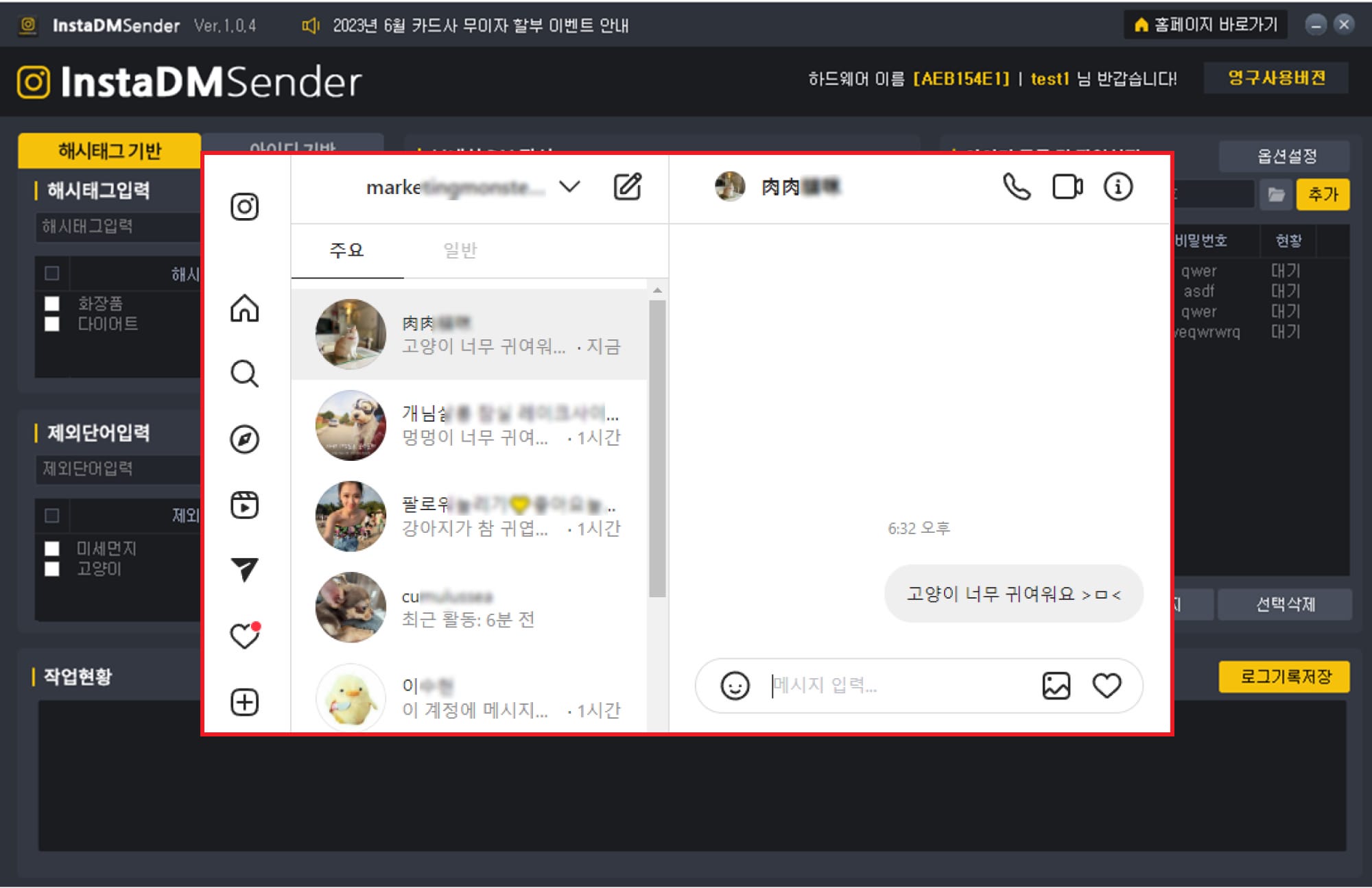
Task: Click the compose new message icon
Action: (627, 187)
